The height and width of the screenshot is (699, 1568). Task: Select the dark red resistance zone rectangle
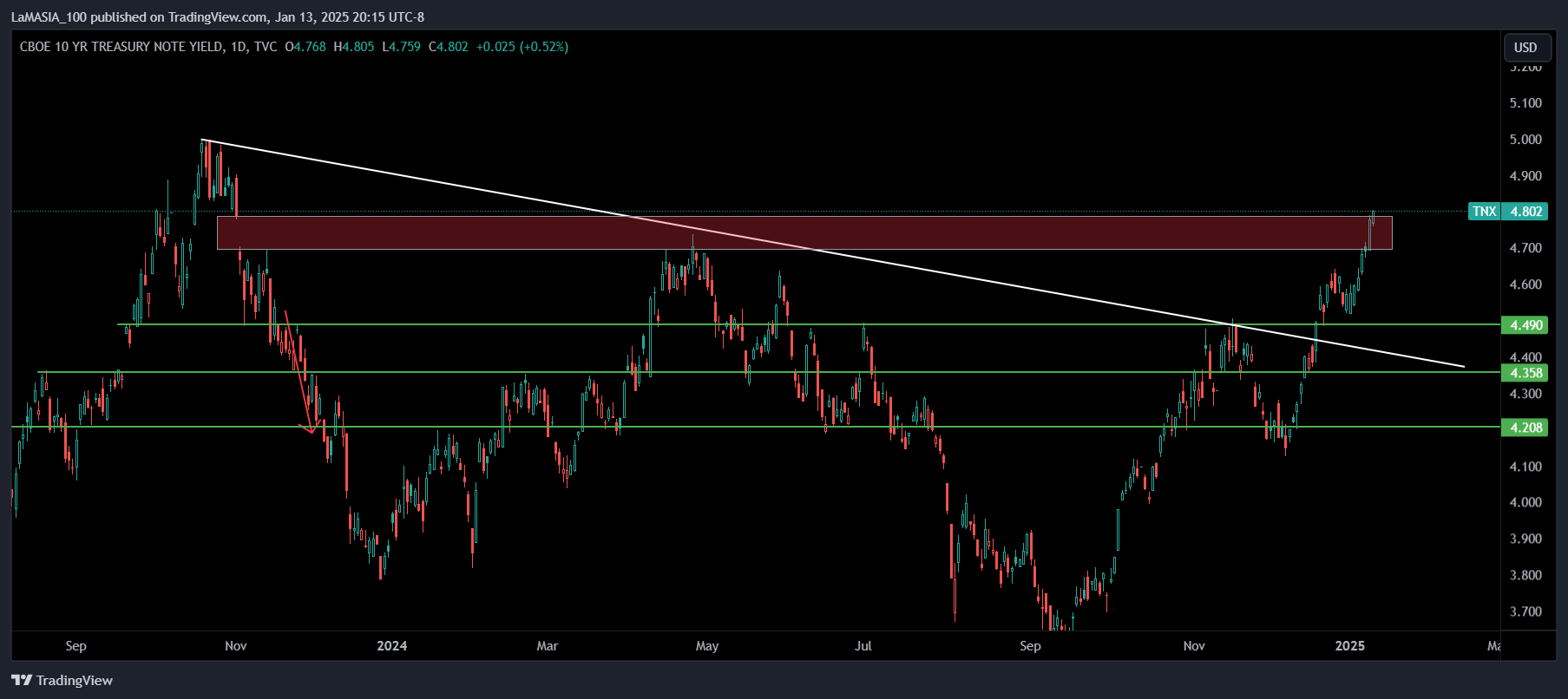[x=804, y=232]
